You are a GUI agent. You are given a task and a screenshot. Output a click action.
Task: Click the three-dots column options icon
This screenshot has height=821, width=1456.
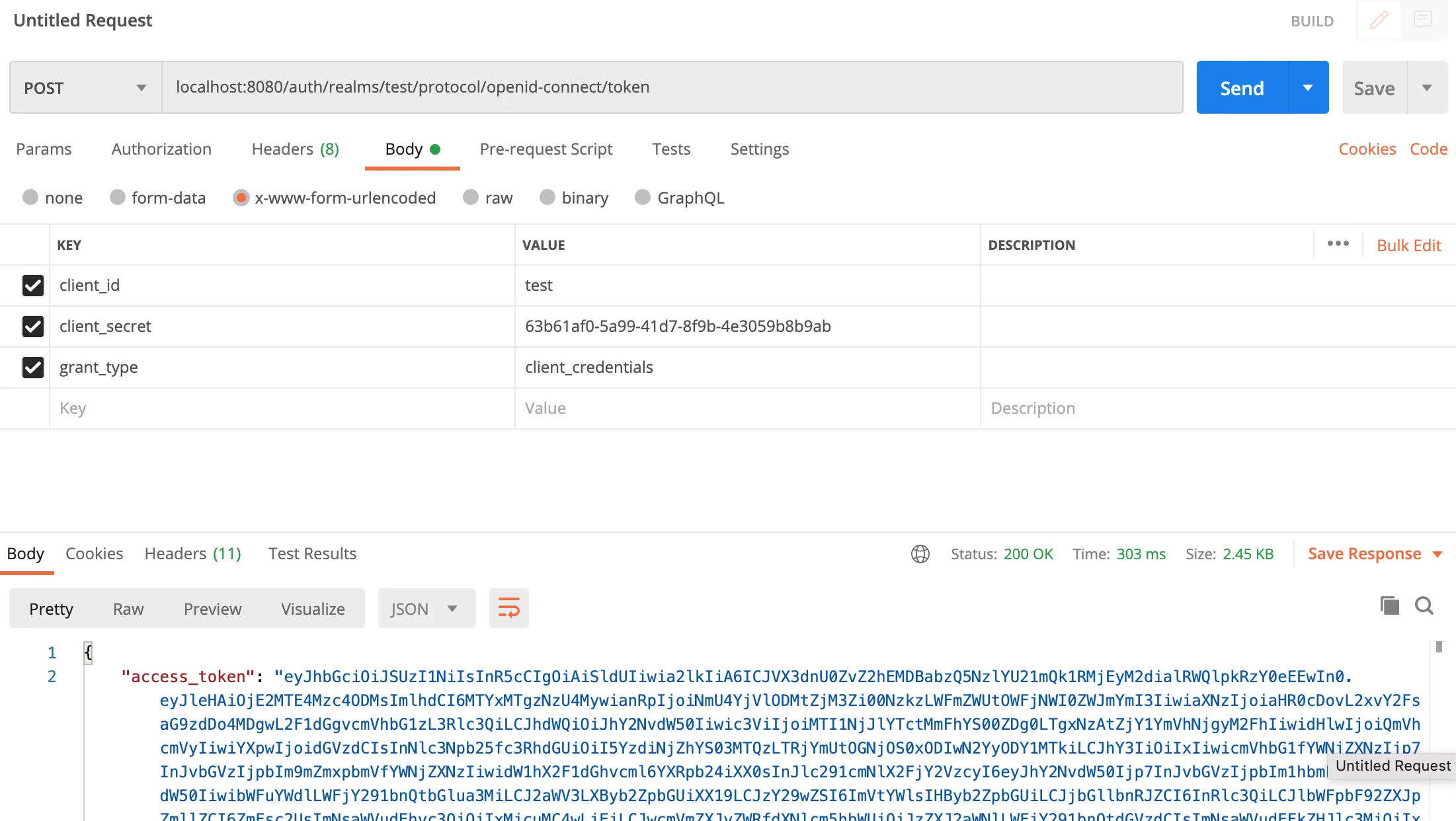coord(1338,244)
